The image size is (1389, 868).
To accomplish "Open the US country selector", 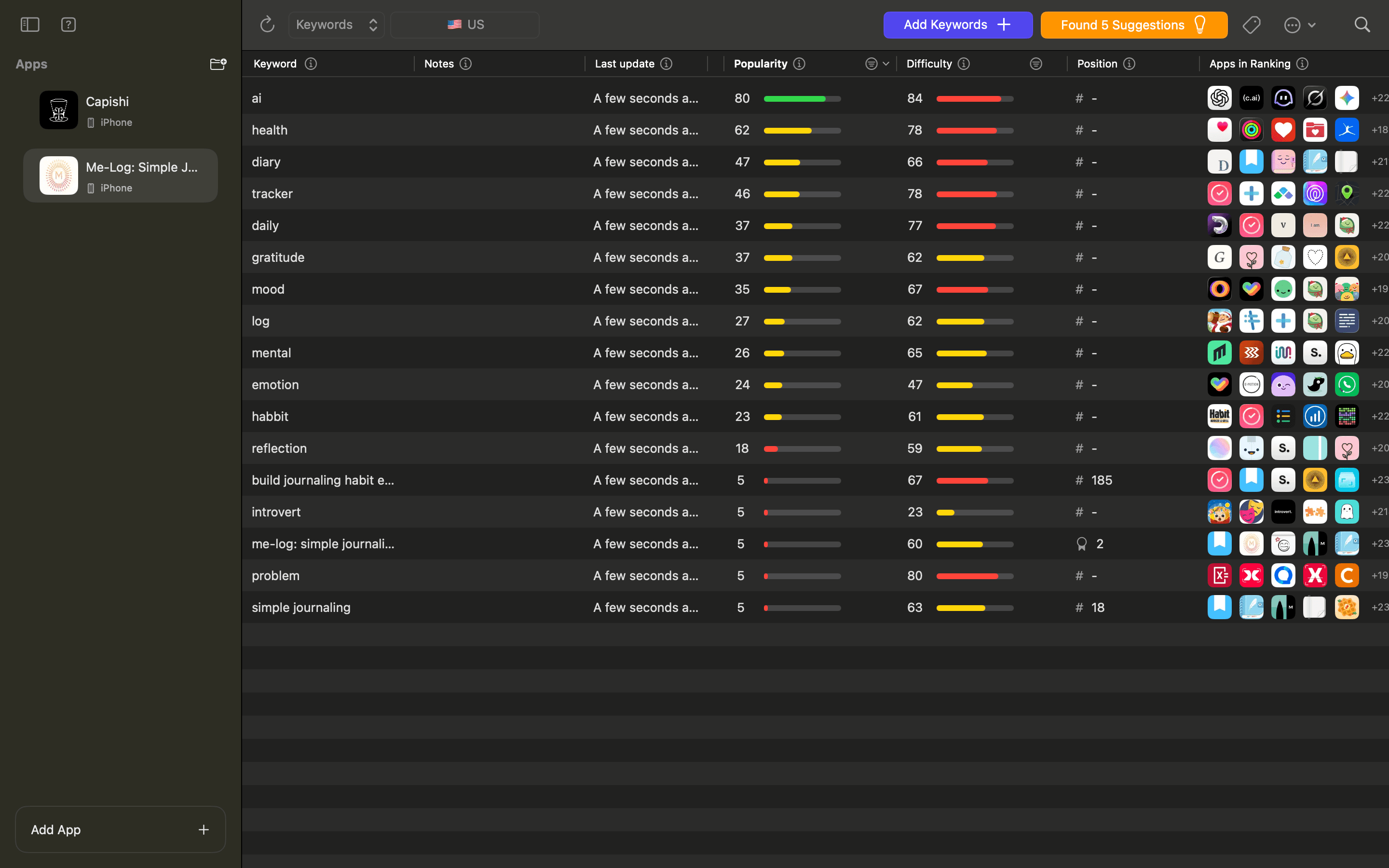I will (x=464, y=25).
